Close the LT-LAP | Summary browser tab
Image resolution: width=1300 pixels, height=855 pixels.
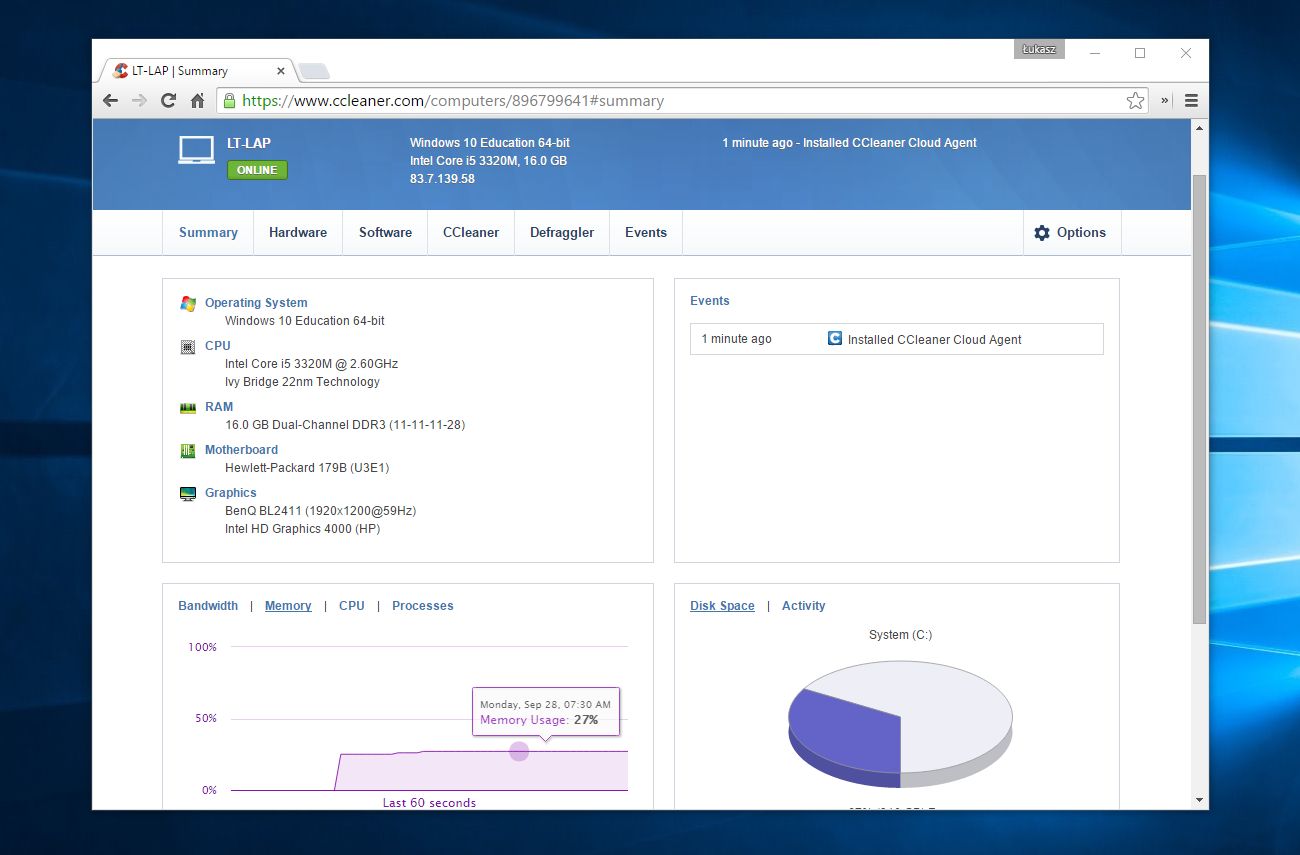280,71
